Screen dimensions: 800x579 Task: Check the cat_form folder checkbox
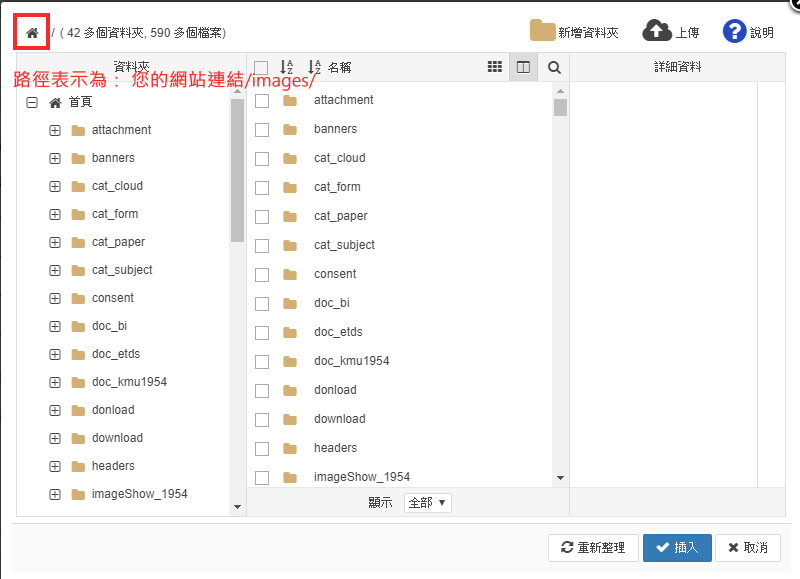tap(262, 188)
